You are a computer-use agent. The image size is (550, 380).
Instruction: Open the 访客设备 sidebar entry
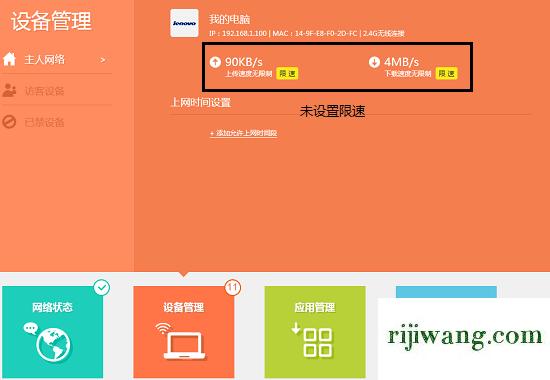(x=56, y=91)
